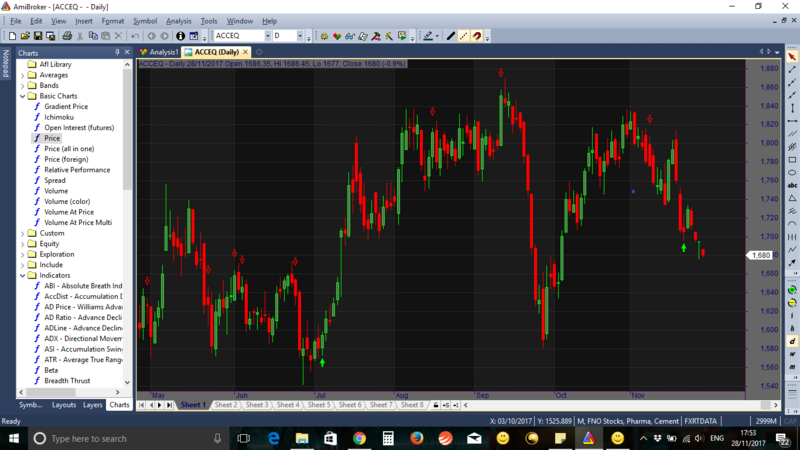Toggle the dashed line style button
The height and width of the screenshot is (450, 800).
pos(463,36)
